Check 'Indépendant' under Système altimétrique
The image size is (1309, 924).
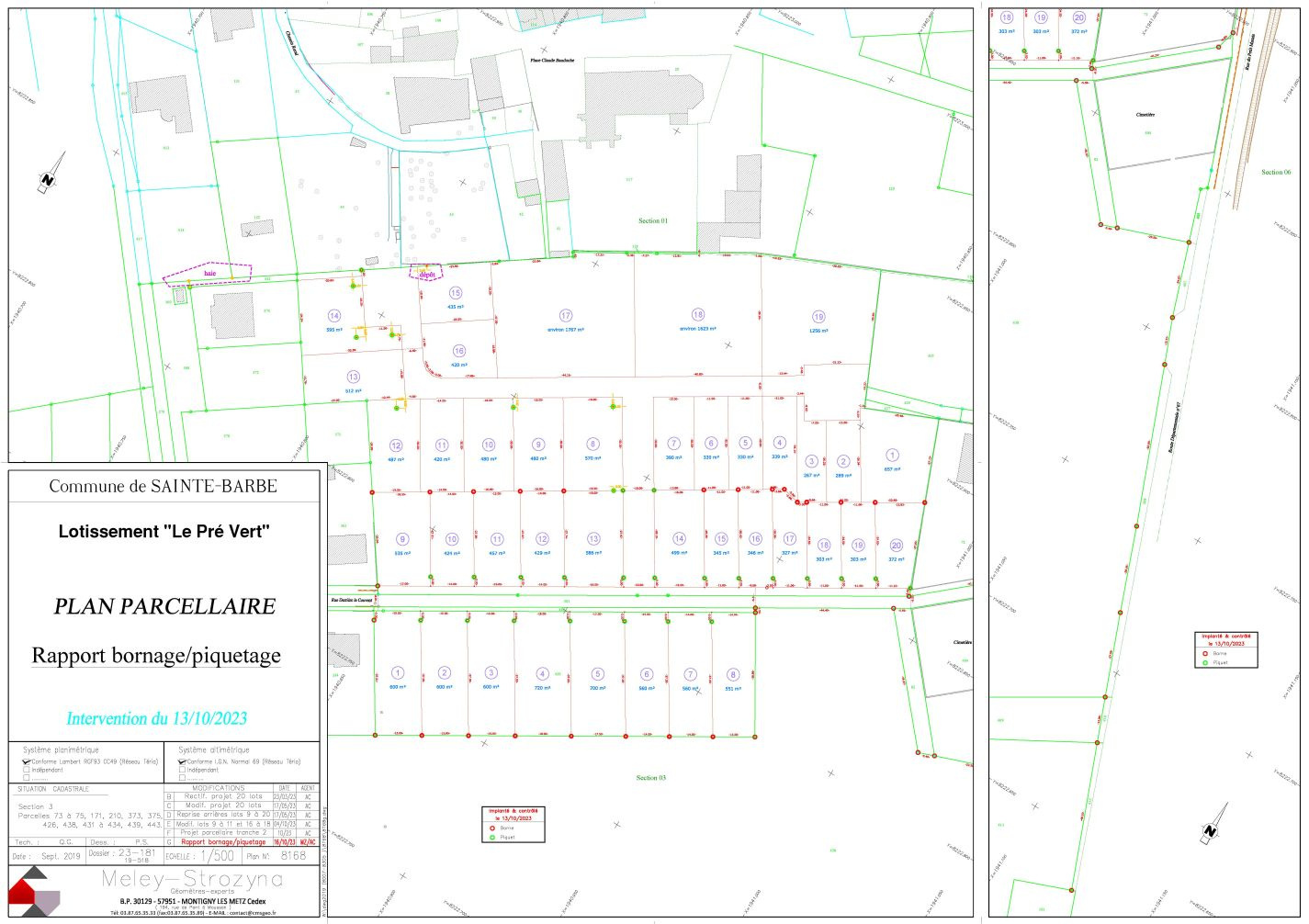pos(183,770)
